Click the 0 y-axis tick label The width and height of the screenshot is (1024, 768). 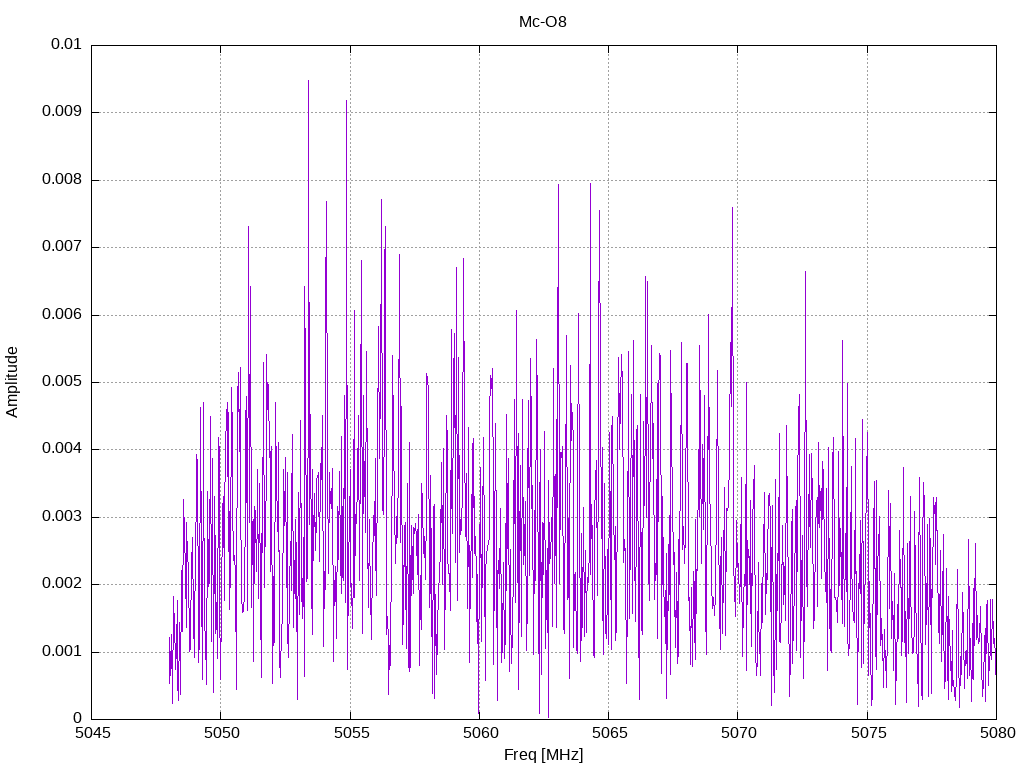(78, 718)
